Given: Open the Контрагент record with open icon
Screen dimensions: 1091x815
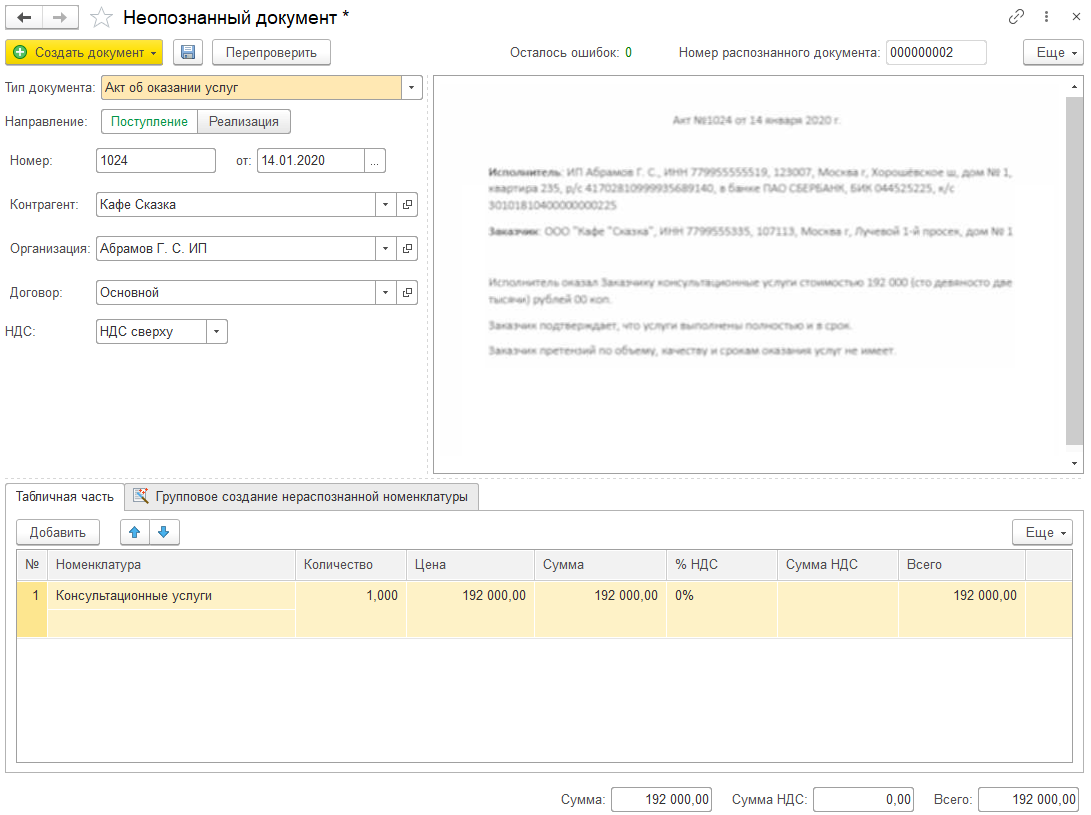Looking at the screenshot, I should tap(407, 205).
